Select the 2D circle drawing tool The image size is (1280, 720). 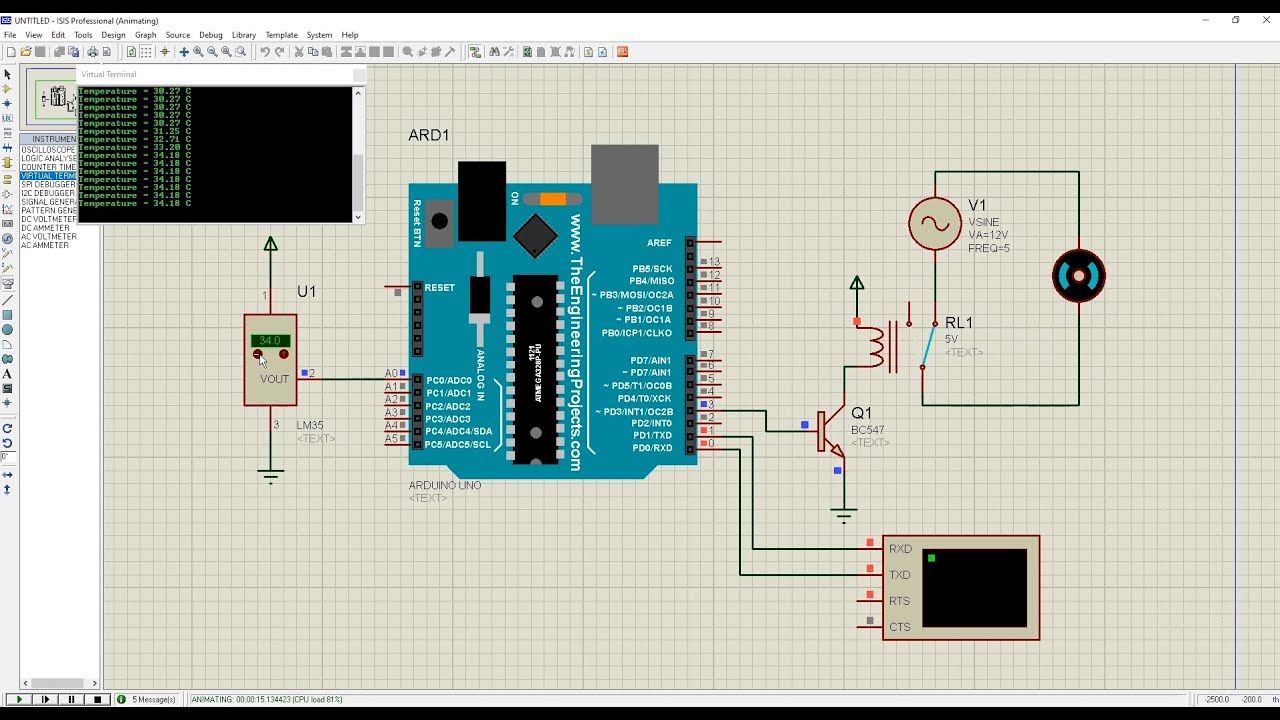coord(7,330)
